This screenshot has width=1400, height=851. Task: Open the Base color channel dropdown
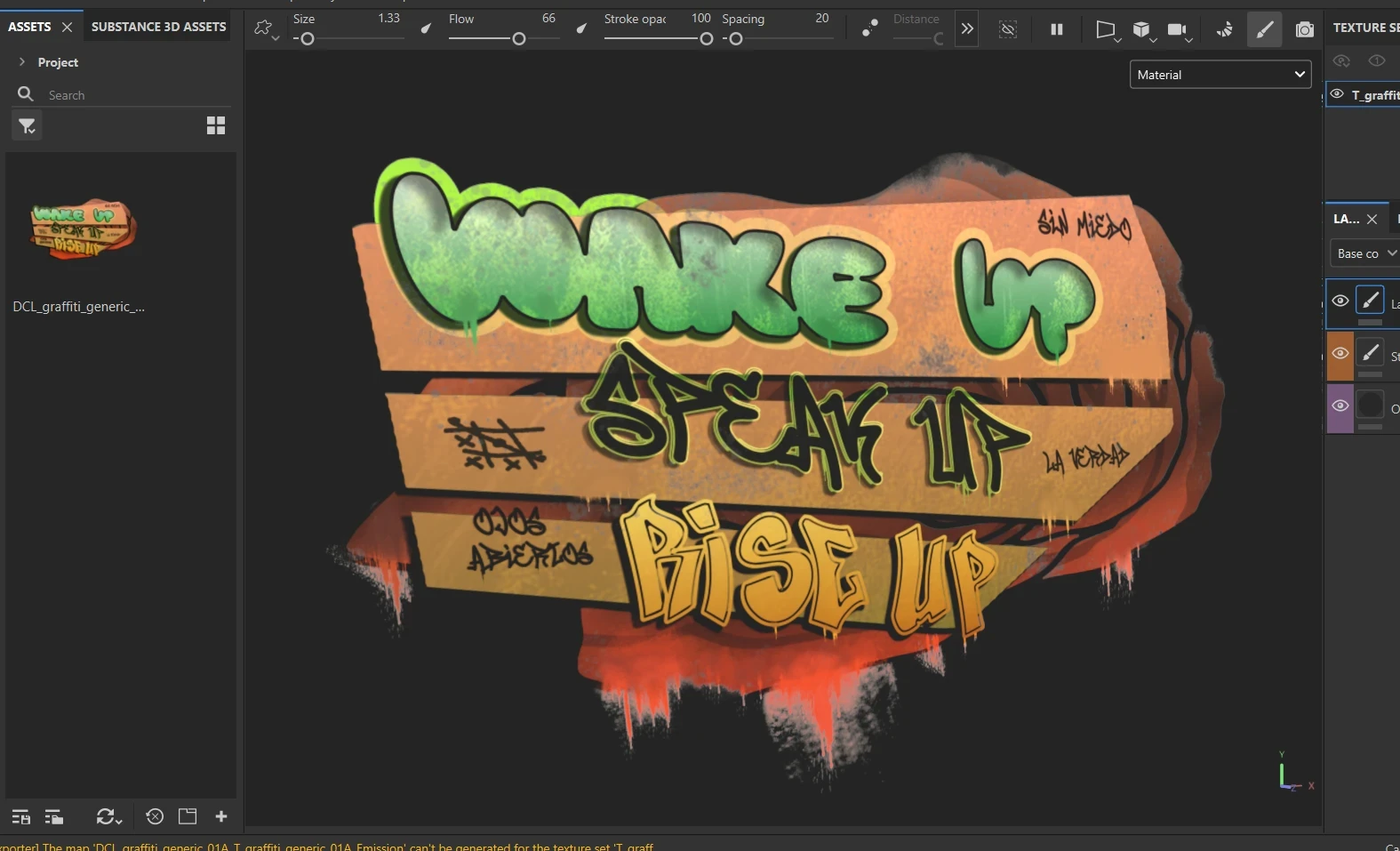1365,253
